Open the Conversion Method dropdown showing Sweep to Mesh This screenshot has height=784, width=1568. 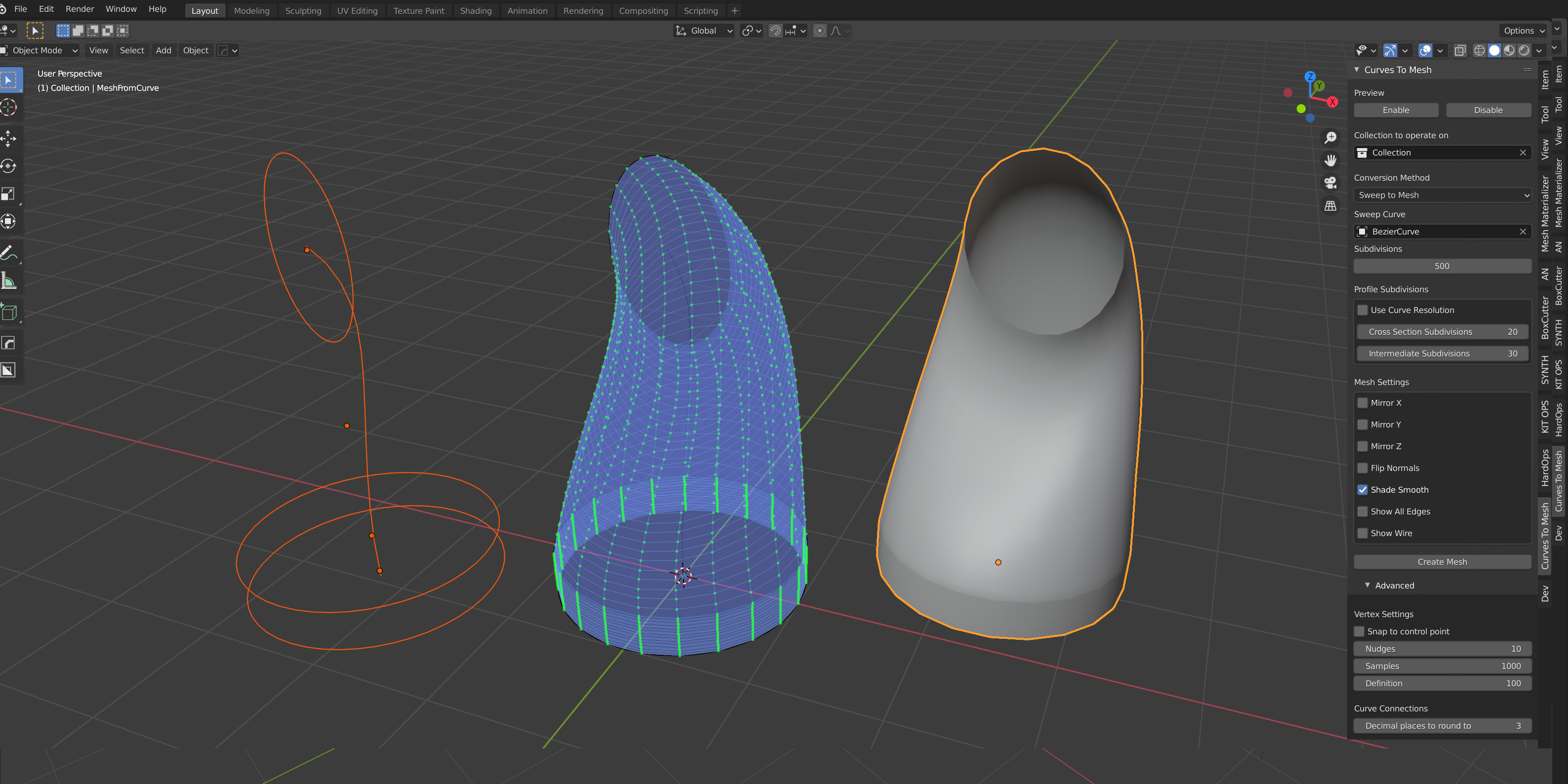click(1442, 195)
